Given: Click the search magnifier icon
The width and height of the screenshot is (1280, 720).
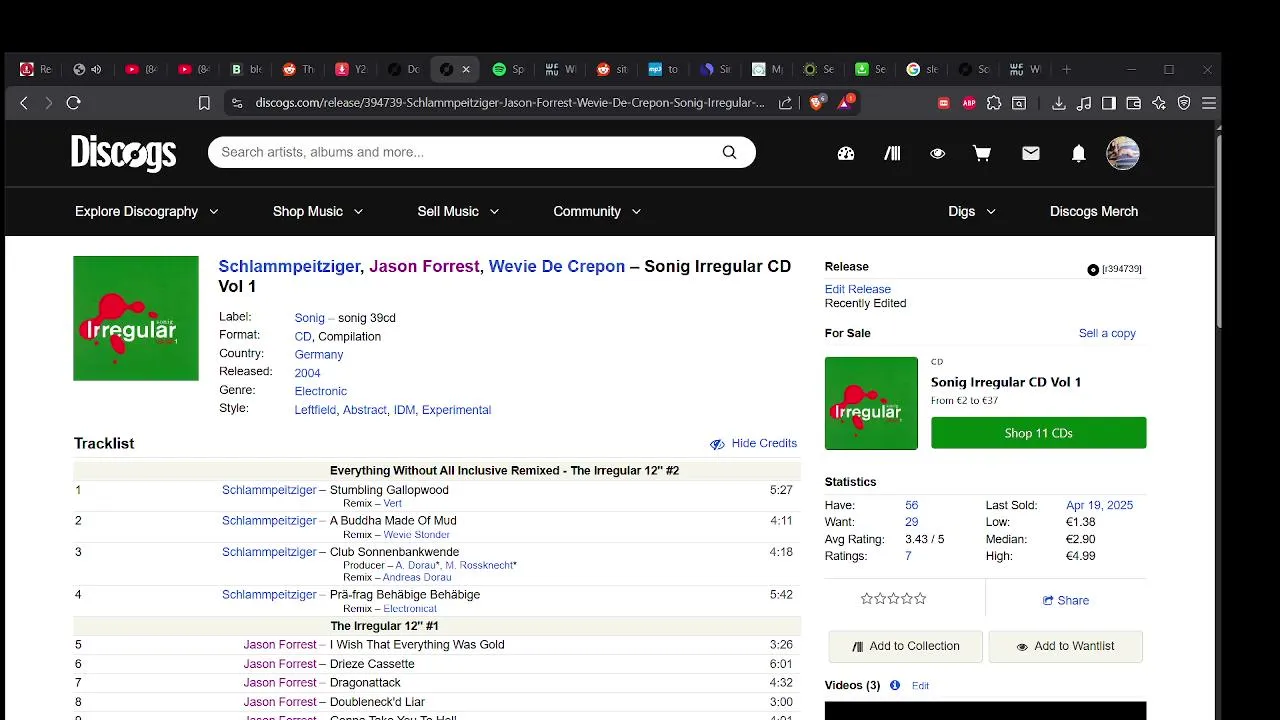Looking at the screenshot, I should point(729,152).
